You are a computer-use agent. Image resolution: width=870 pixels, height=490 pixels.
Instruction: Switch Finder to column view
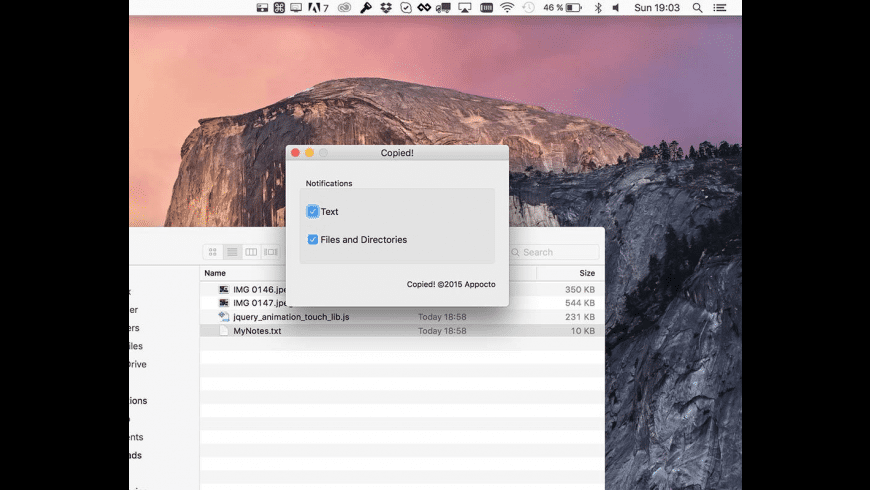[x=251, y=252]
